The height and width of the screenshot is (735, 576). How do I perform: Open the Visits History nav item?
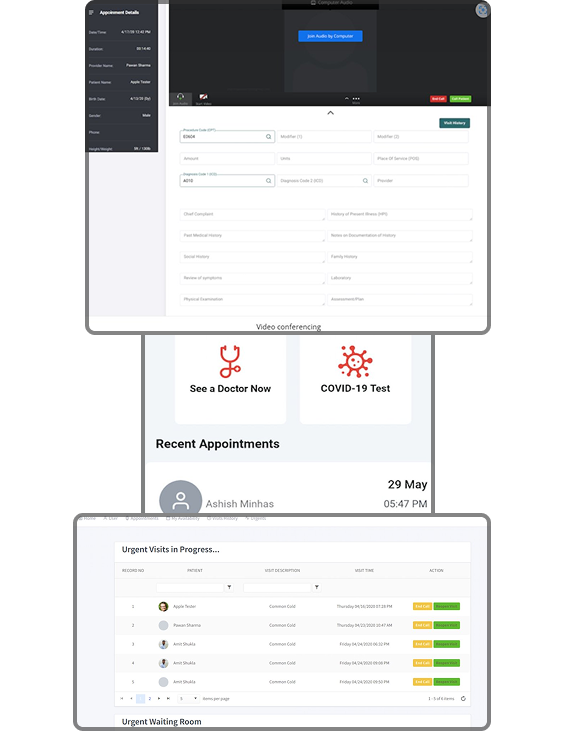point(223,518)
